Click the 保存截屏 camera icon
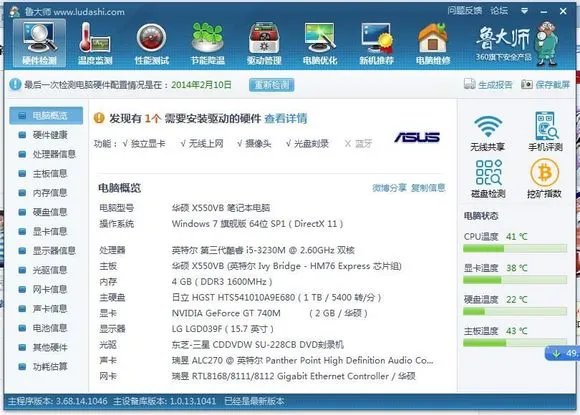Viewport: 580px width, 415px height. click(x=527, y=84)
